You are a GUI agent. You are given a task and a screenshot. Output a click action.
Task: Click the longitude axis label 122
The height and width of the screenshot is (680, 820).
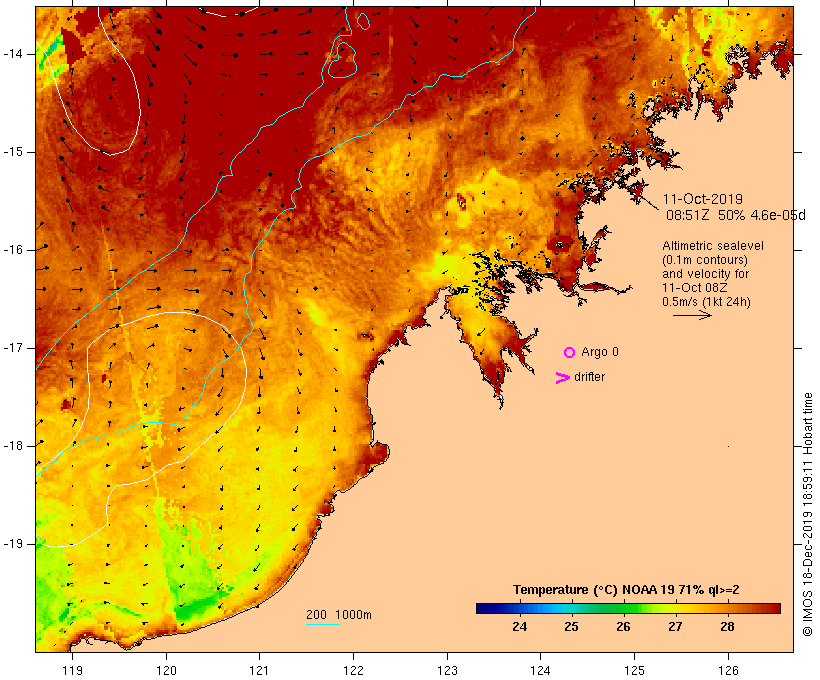(354, 671)
